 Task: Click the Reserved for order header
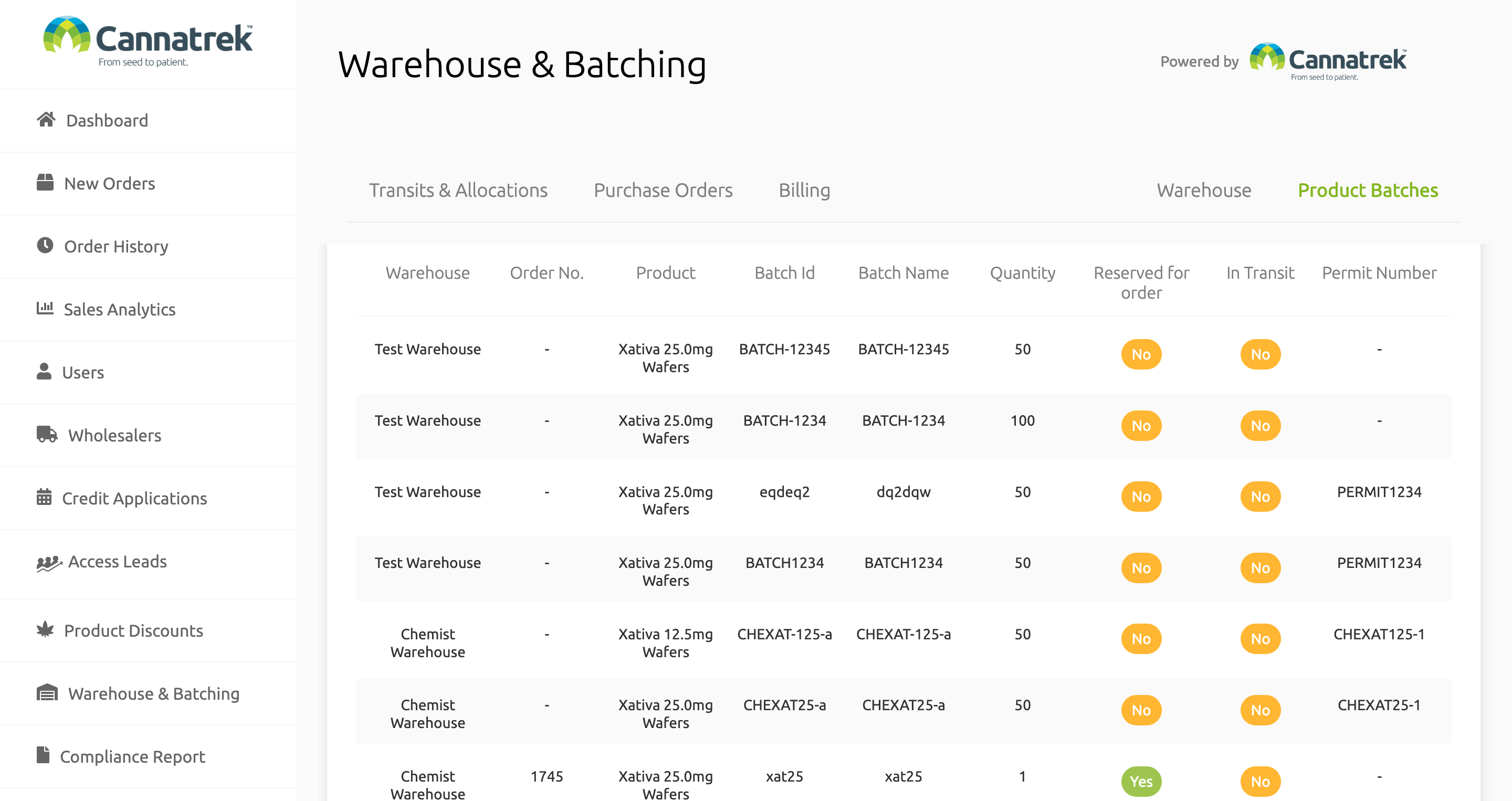tap(1141, 282)
